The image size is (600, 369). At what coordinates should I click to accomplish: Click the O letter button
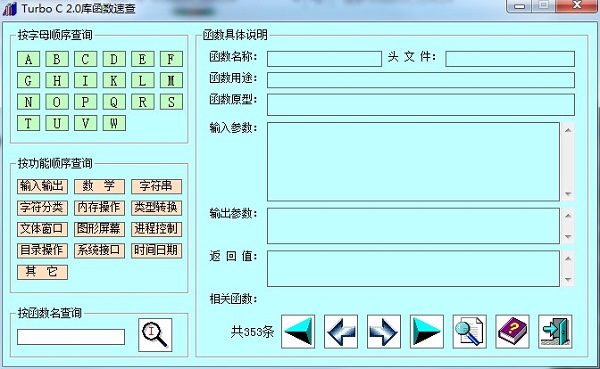tap(57, 102)
